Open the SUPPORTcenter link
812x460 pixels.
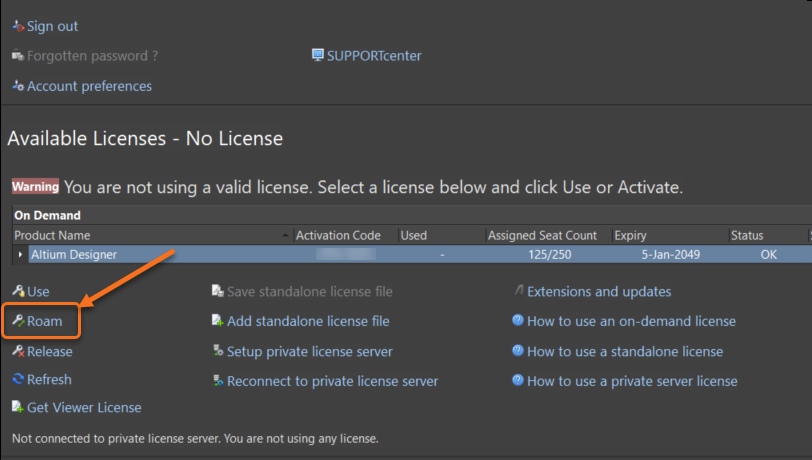[x=374, y=56]
